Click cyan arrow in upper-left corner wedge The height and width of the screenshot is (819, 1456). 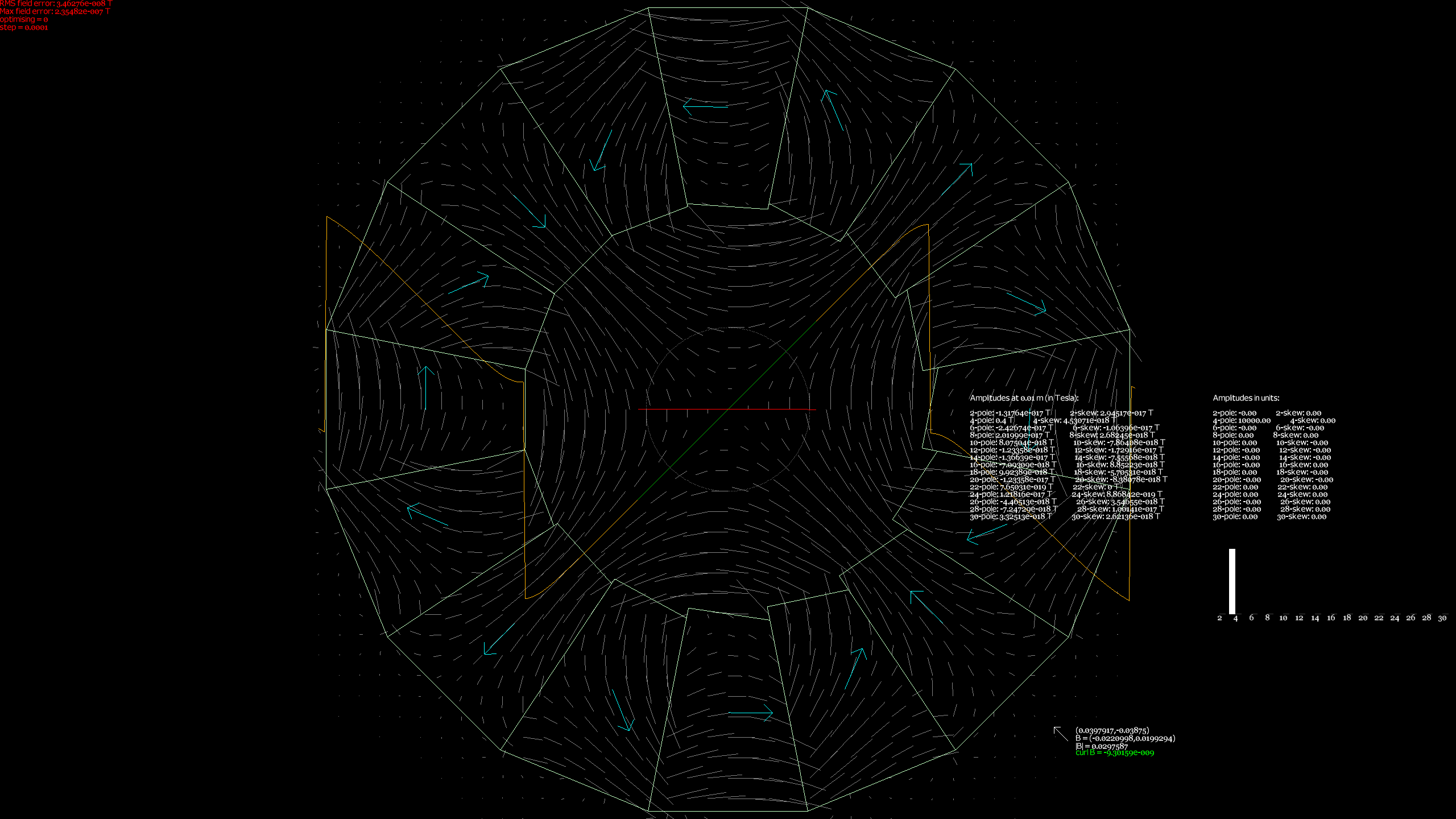click(530, 212)
